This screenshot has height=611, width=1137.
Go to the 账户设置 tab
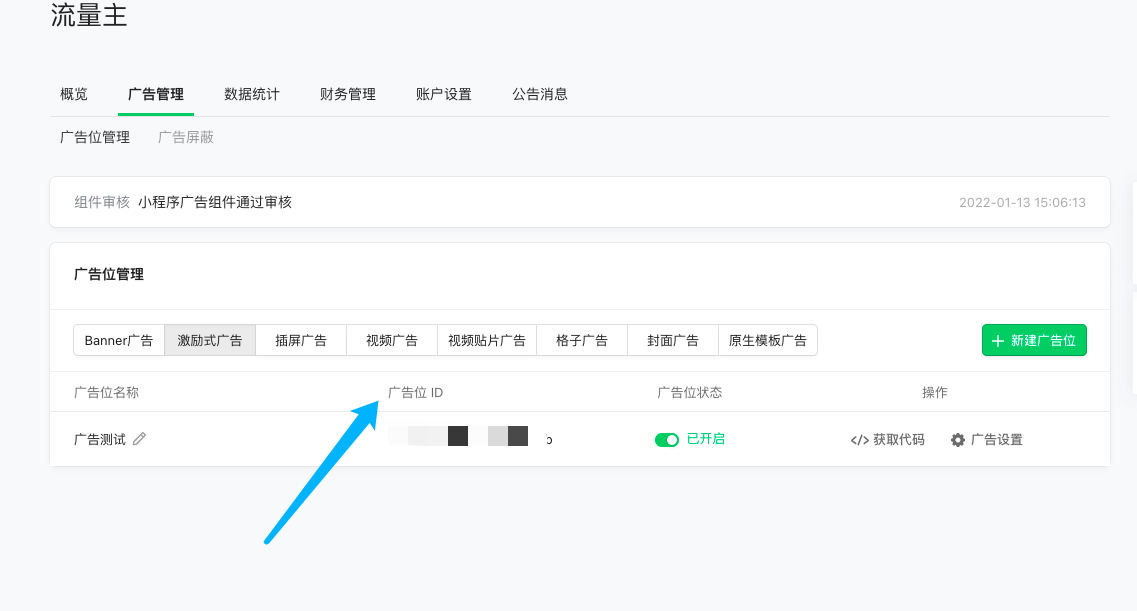click(444, 94)
